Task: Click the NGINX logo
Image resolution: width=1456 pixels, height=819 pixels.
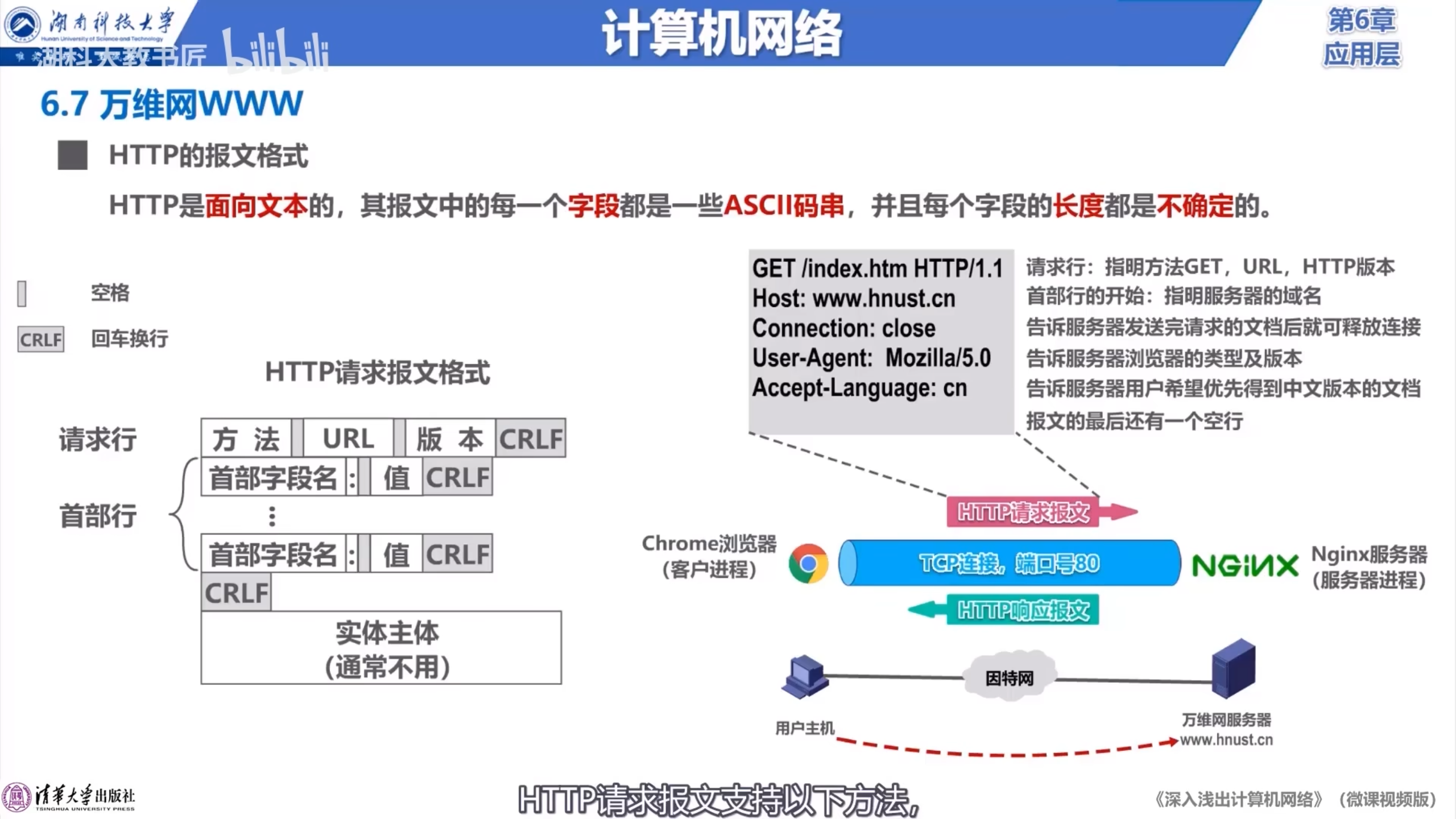Action: pyautogui.click(x=1245, y=566)
